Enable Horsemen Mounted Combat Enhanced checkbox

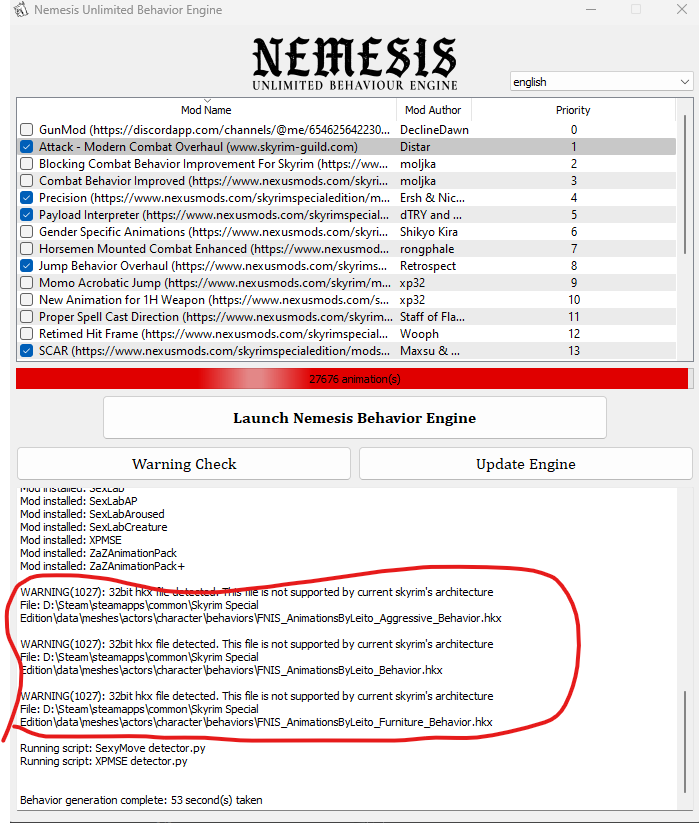(x=26, y=249)
